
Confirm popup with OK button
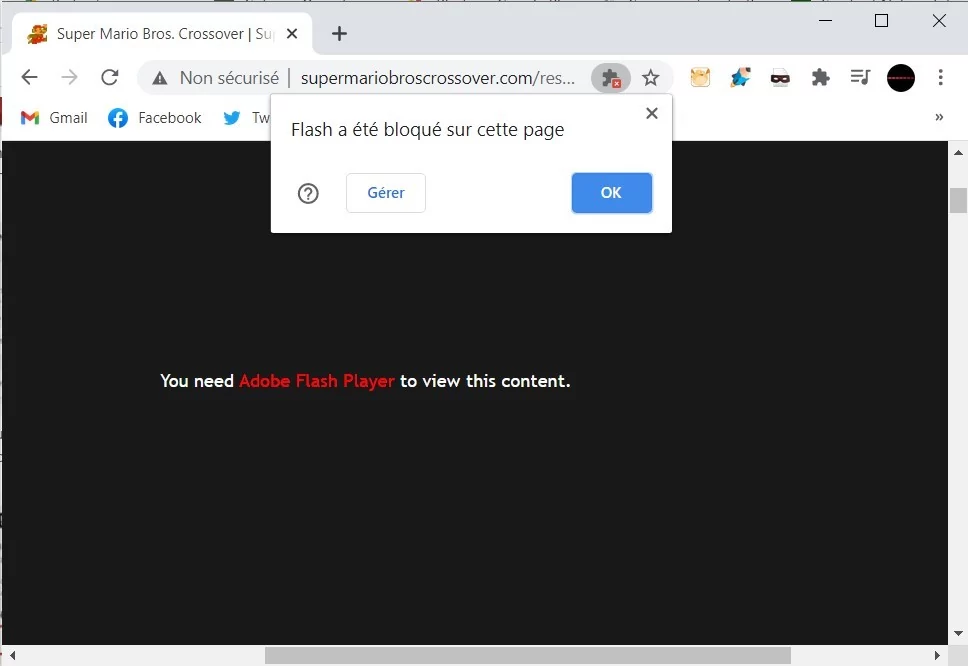(611, 193)
